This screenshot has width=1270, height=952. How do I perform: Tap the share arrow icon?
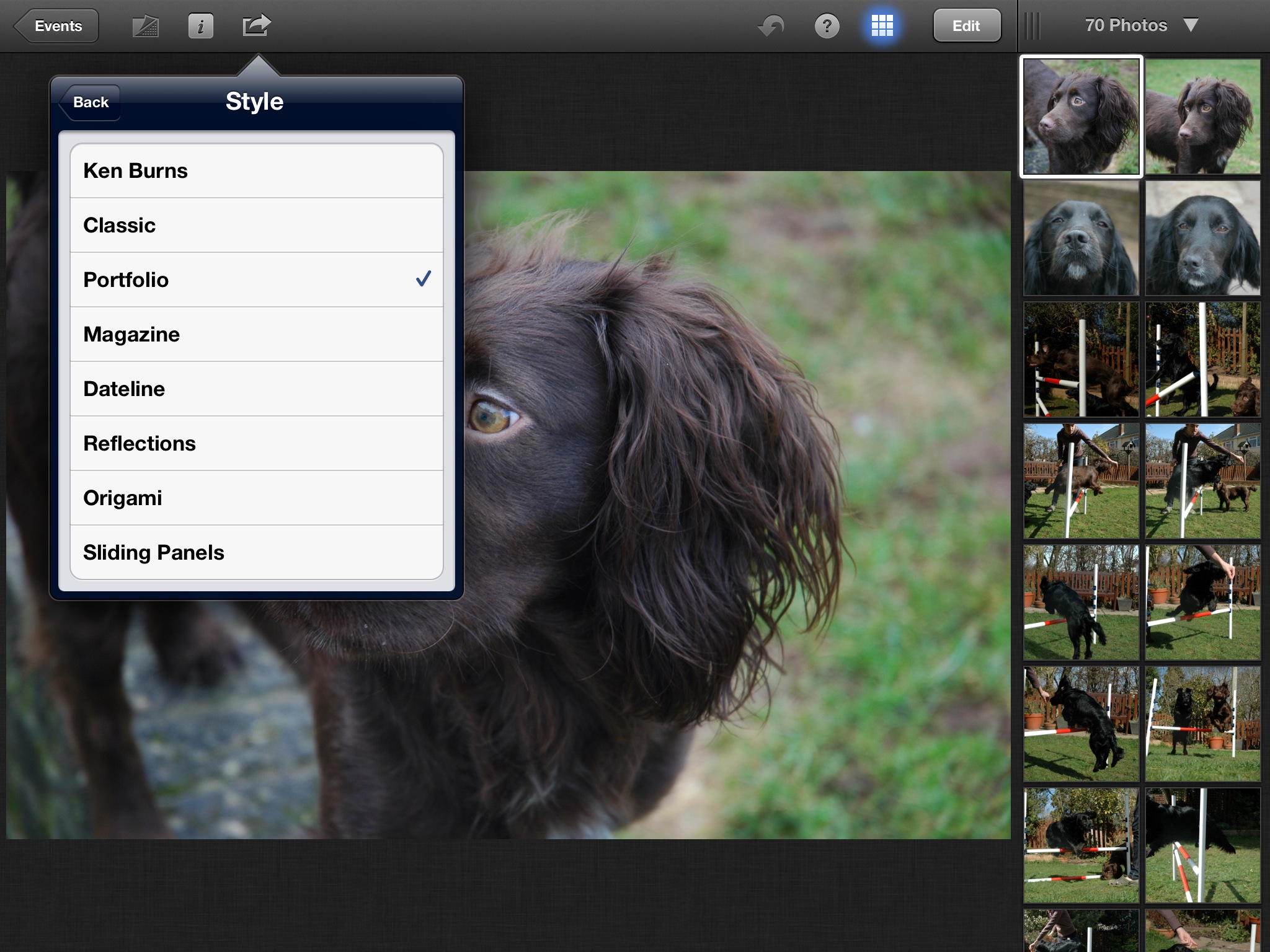pos(256,26)
